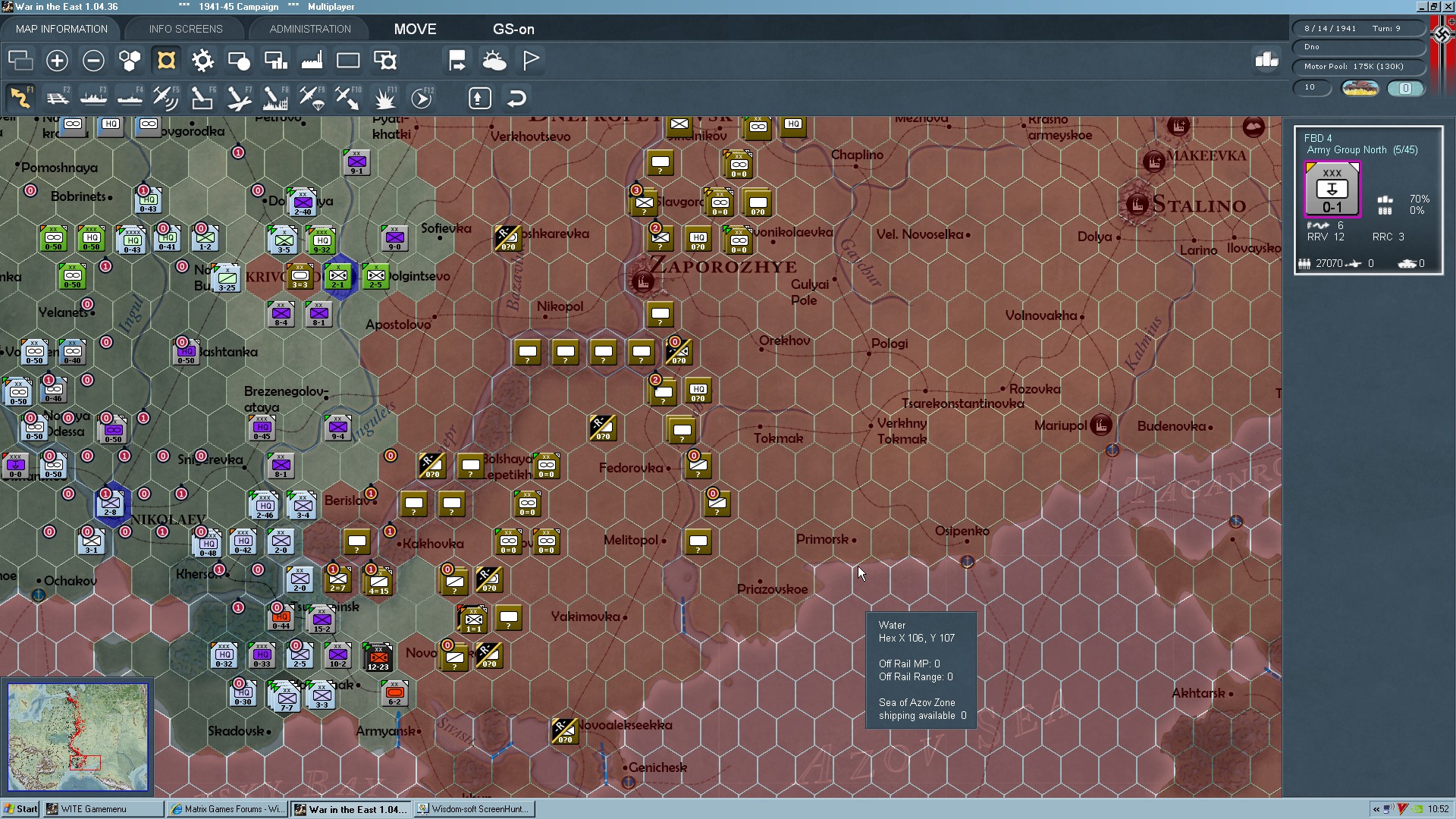Click the pennant flag toolbar icon
Viewport: 1456px width, 819px height.
[531, 60]
